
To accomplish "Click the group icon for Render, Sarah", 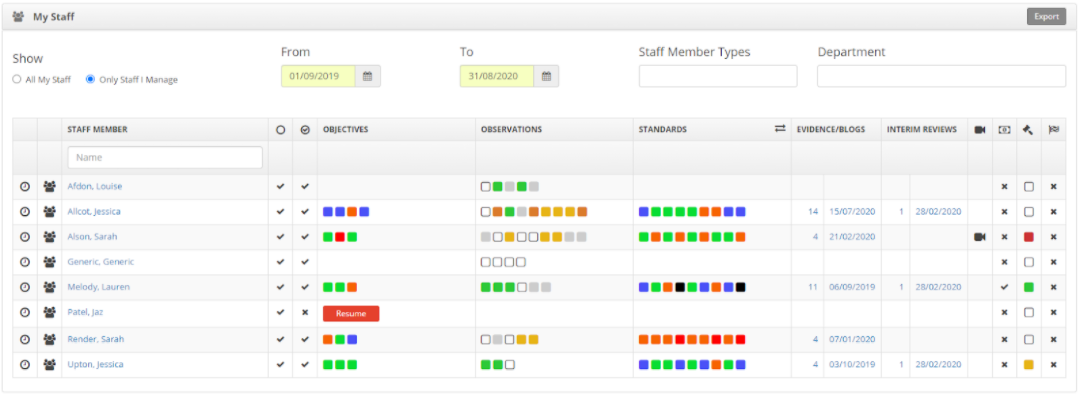I will pyautogui.click(x=49, y=339).
